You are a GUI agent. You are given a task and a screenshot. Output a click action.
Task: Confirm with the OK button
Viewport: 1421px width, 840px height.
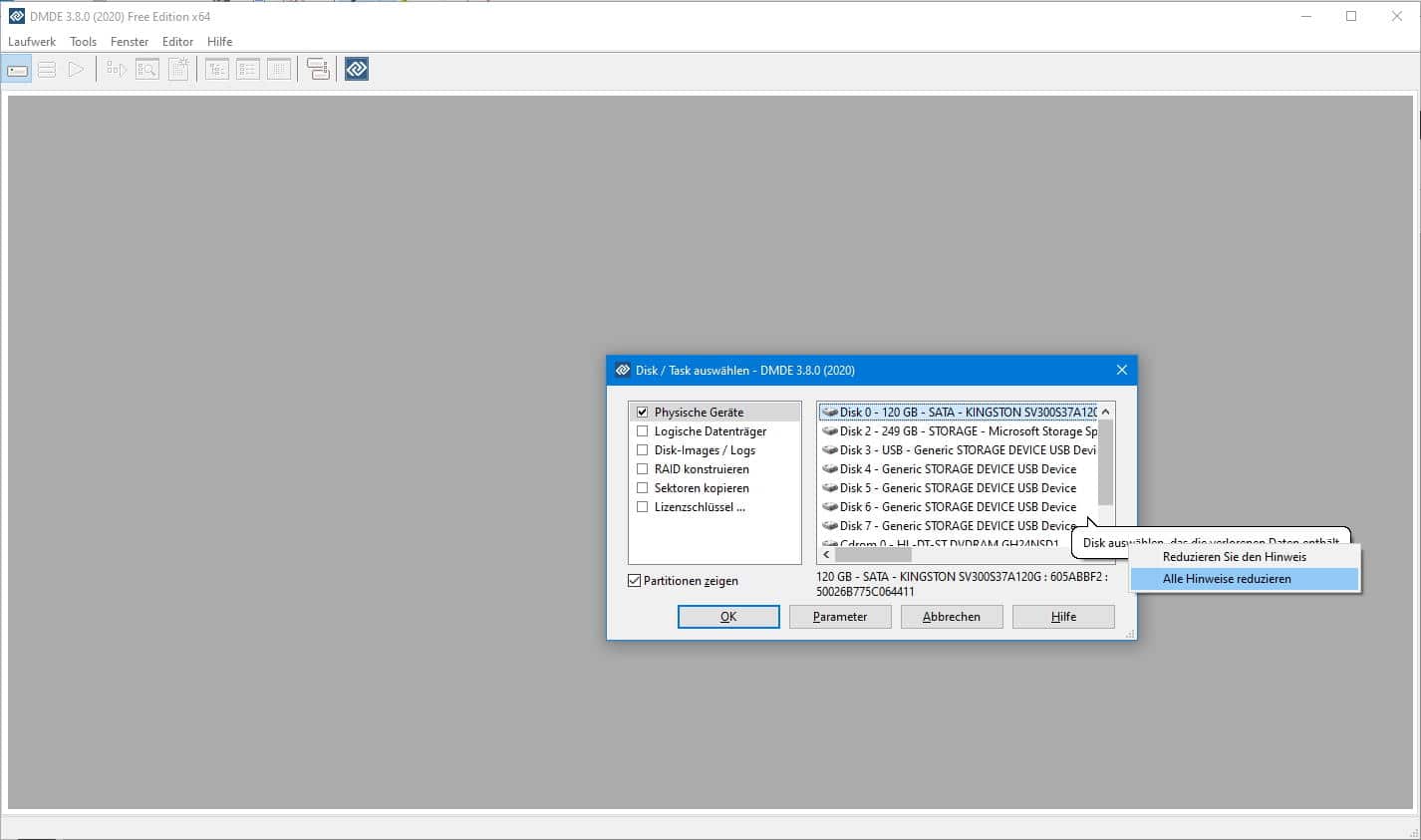tap(728, 617)
